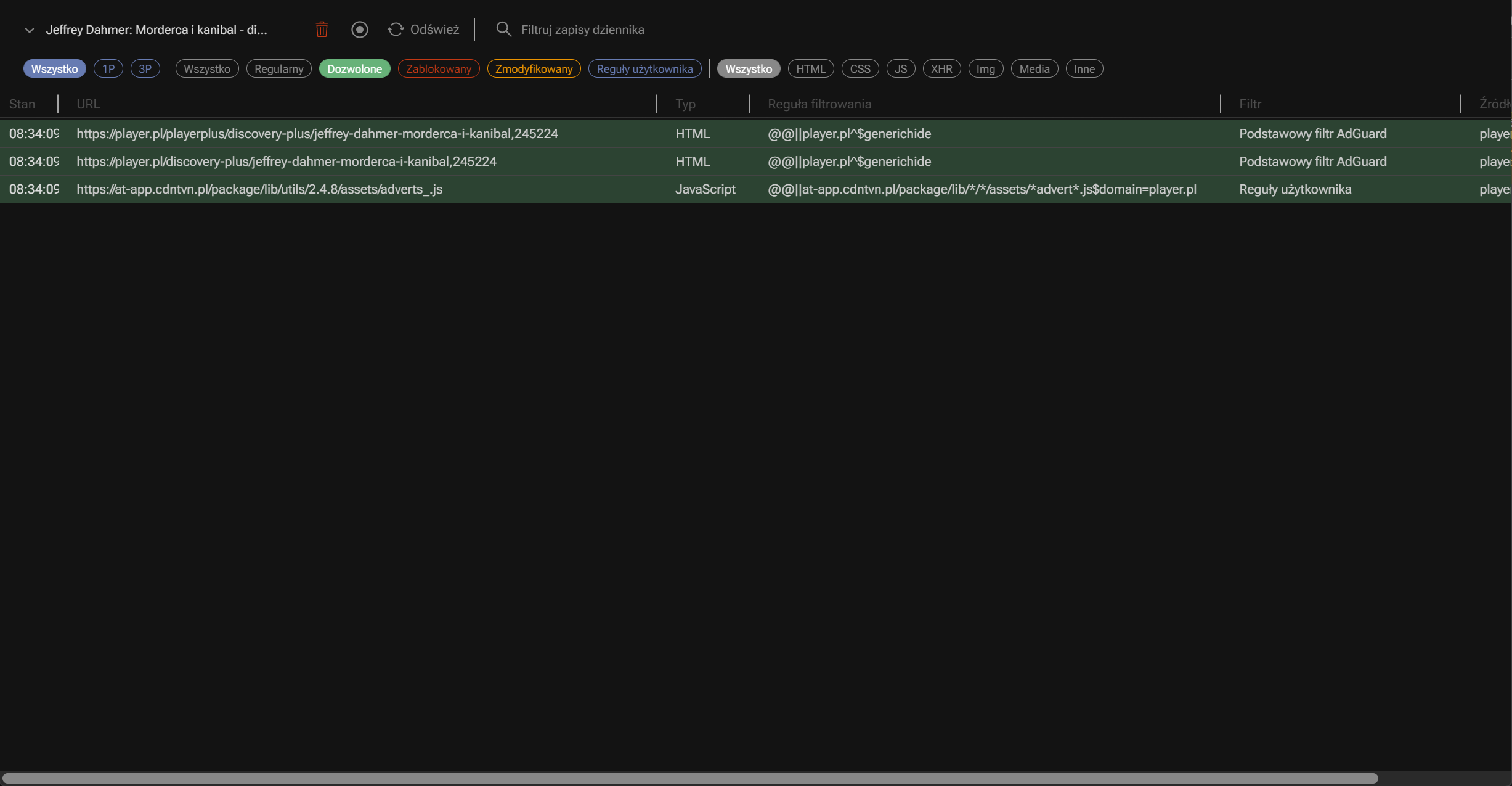1512x786 pixels.
Task: Select the 3P party filter
Action: point(145,68)
